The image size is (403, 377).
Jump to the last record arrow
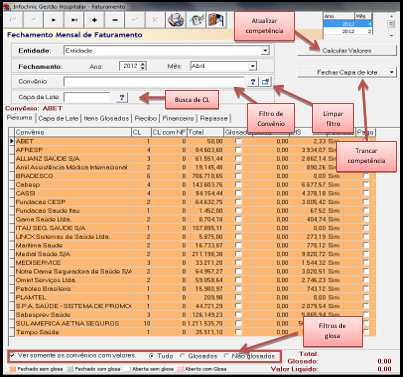[74, 20]
